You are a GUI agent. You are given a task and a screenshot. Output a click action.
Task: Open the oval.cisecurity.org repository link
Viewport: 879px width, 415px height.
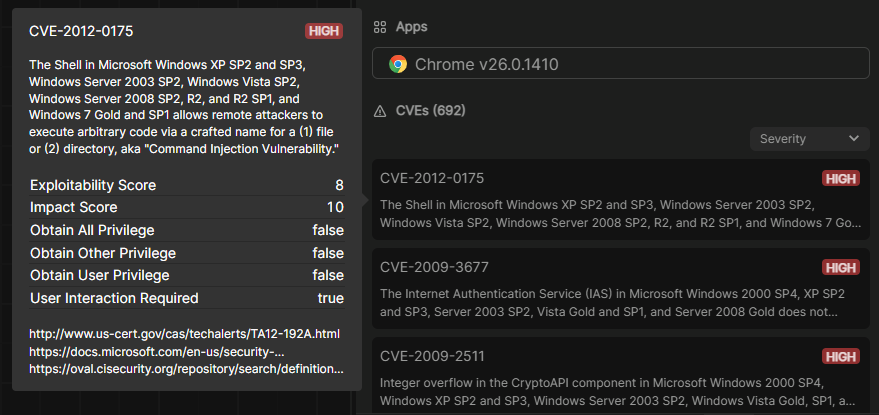(x=186, y=369)
